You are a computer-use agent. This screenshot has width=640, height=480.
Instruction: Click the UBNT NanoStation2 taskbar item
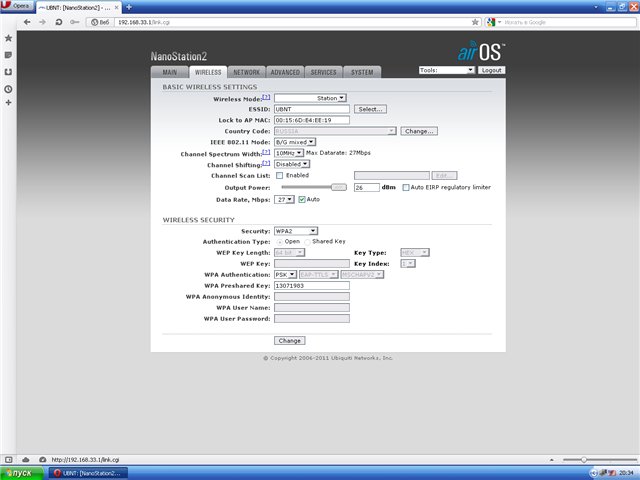click(89, 473)
